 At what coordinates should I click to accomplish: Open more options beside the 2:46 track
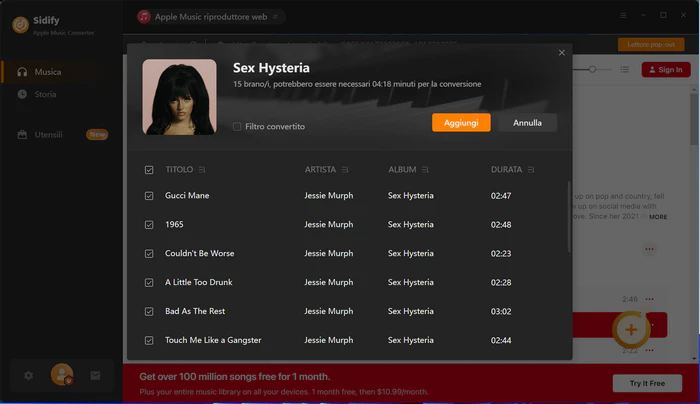click(650, 299)
